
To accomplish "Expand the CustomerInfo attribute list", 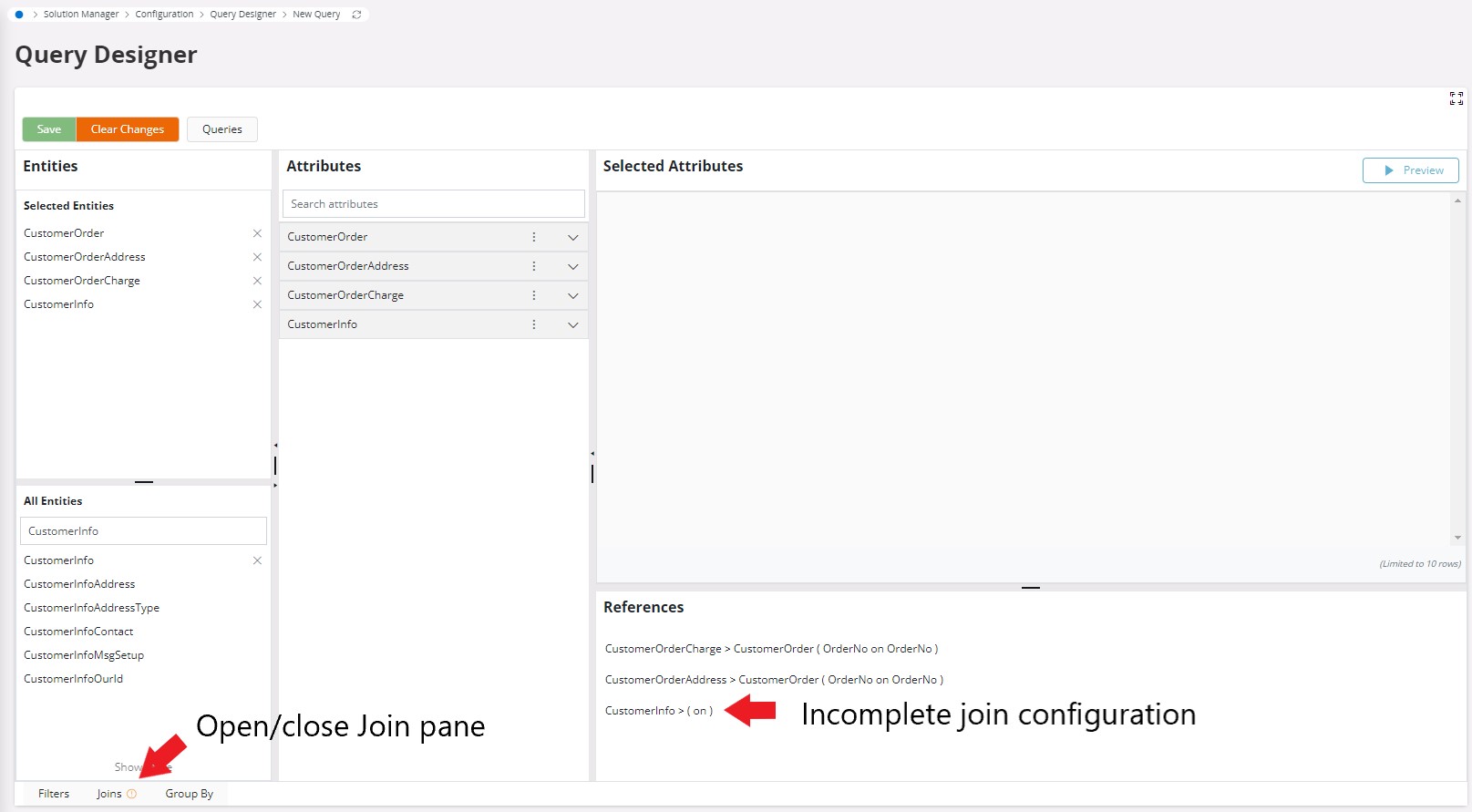I will click(572, 324).
